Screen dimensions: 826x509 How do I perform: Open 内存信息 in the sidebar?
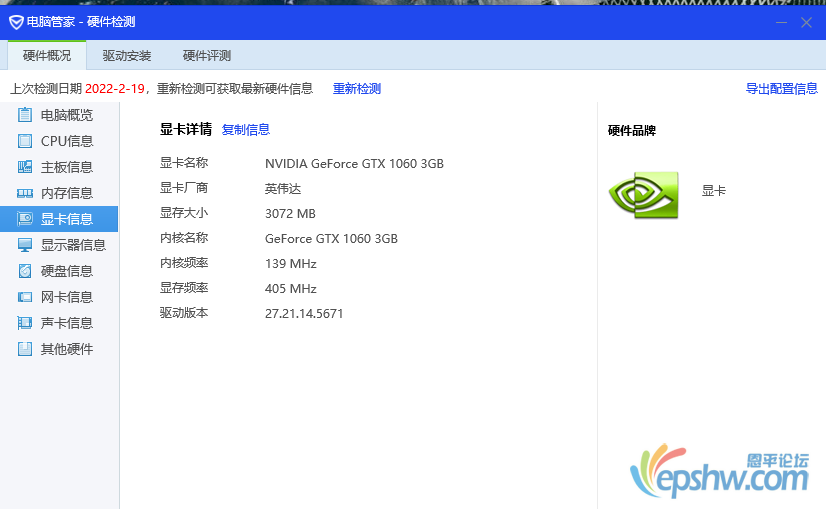pyautogui.click(x=59, y=193)
